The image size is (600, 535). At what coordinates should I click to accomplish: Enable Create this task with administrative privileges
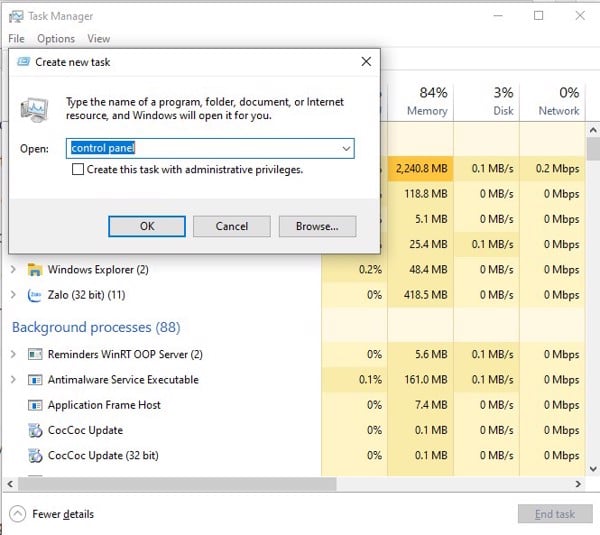pyautogui.click(x=78, y=169)
